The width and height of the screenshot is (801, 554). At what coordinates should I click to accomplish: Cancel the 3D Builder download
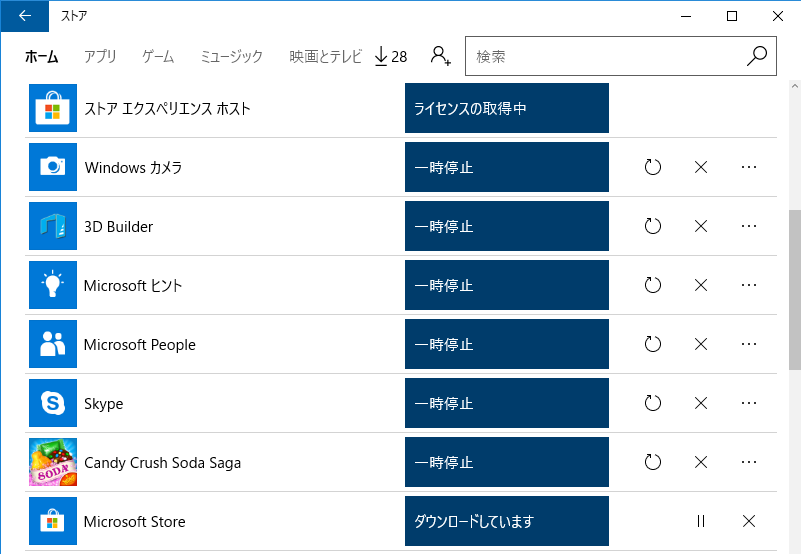pos(701,226)
